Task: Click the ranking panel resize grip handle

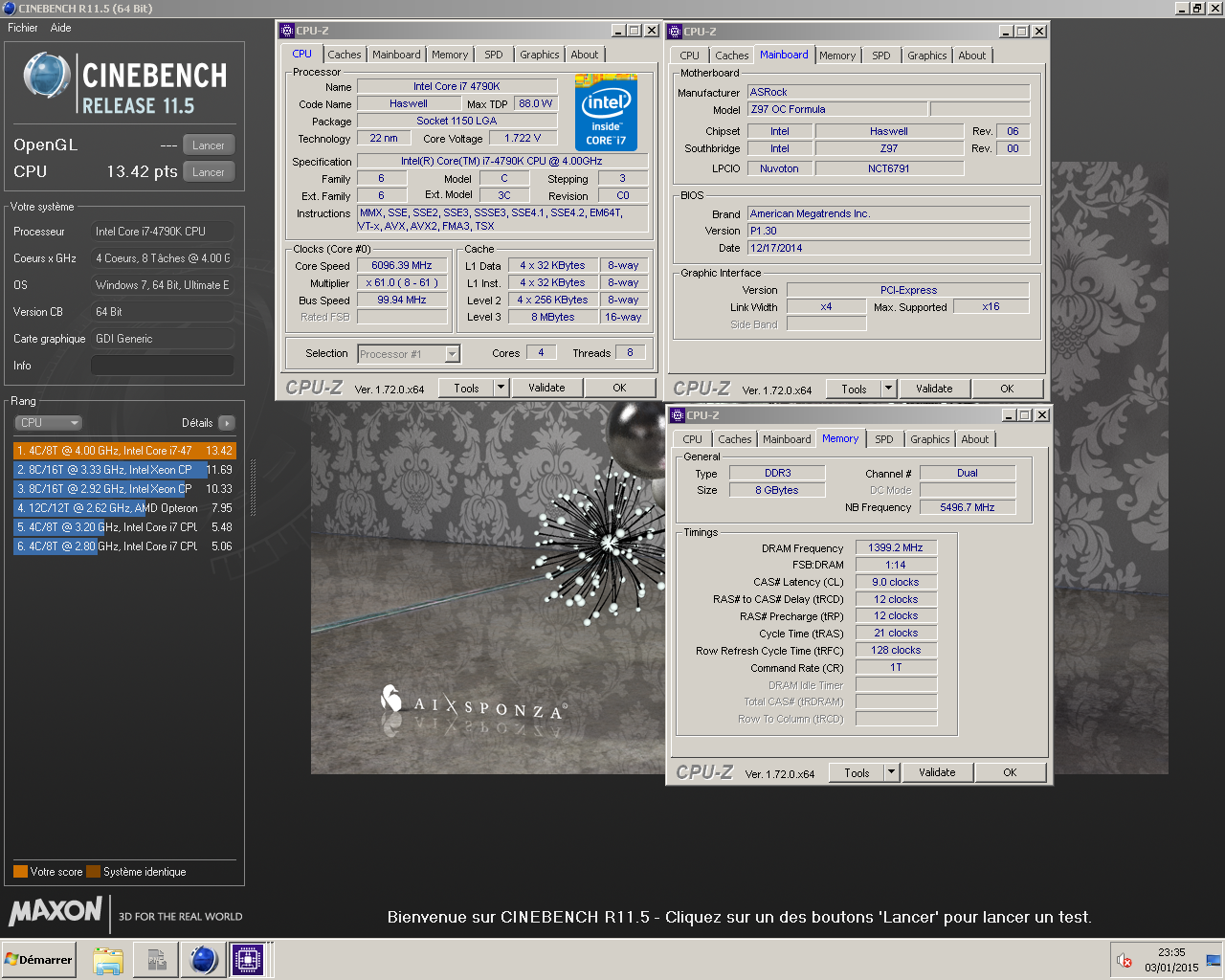Action: (254, 488)
